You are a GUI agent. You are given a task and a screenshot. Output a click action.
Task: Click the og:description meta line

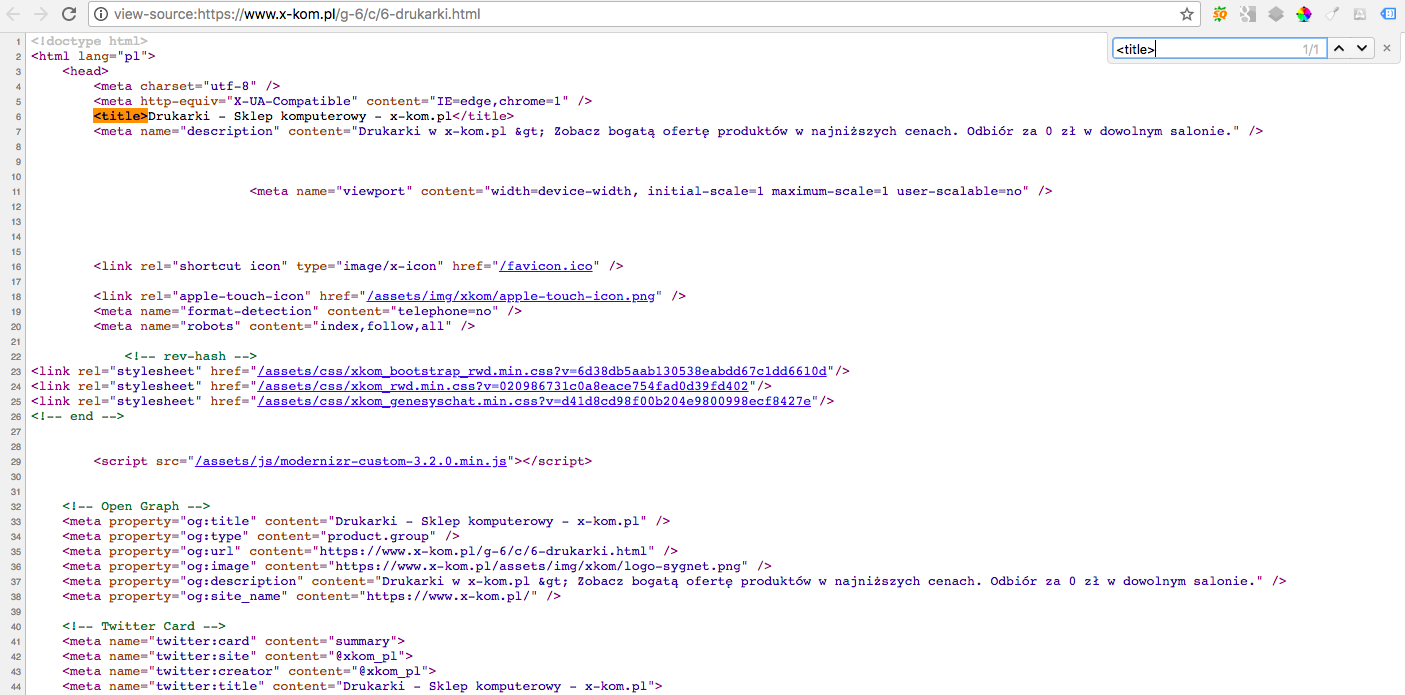click(674, 581)
